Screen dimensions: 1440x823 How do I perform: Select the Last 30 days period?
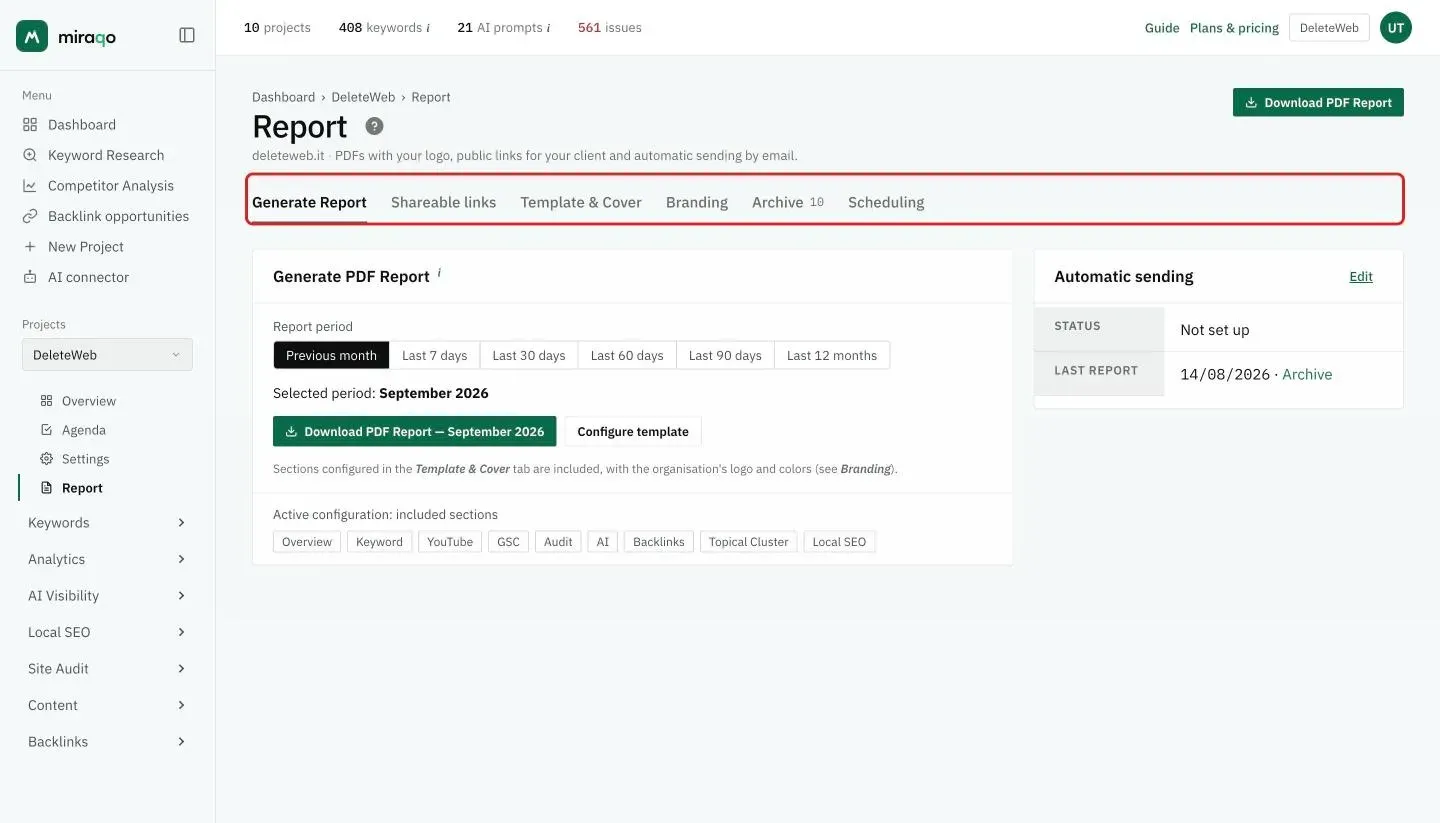(x=529, y=355)
